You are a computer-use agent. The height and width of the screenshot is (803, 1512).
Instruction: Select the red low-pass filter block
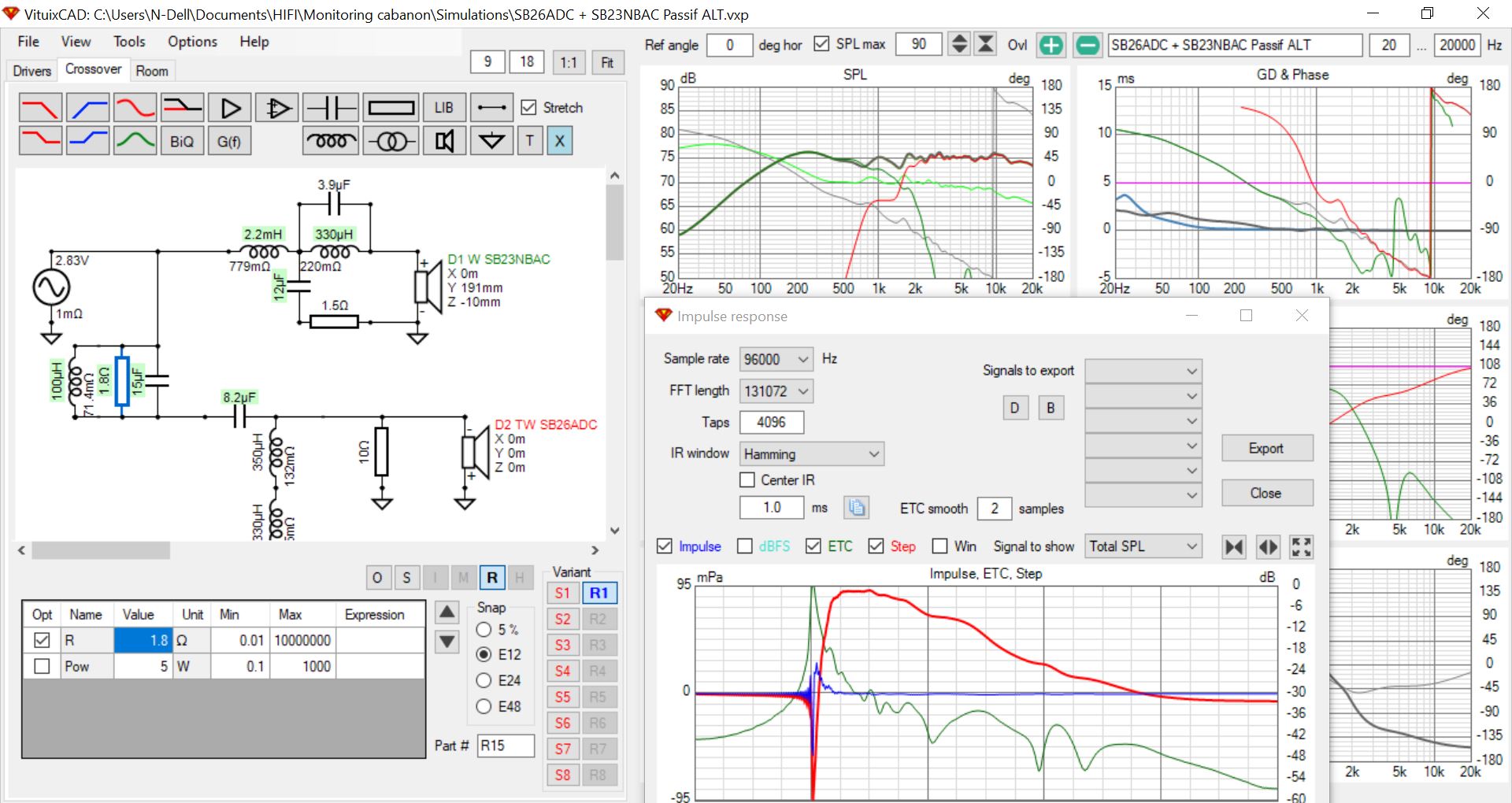[40, 108]
